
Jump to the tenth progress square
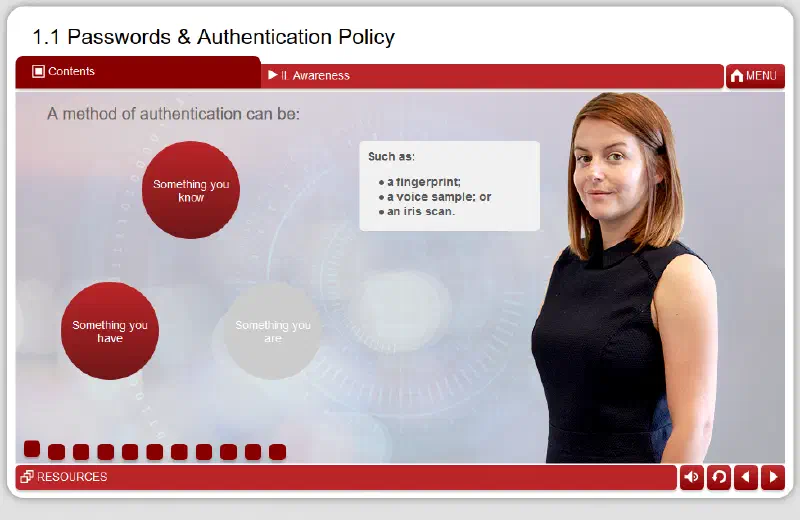253,452
